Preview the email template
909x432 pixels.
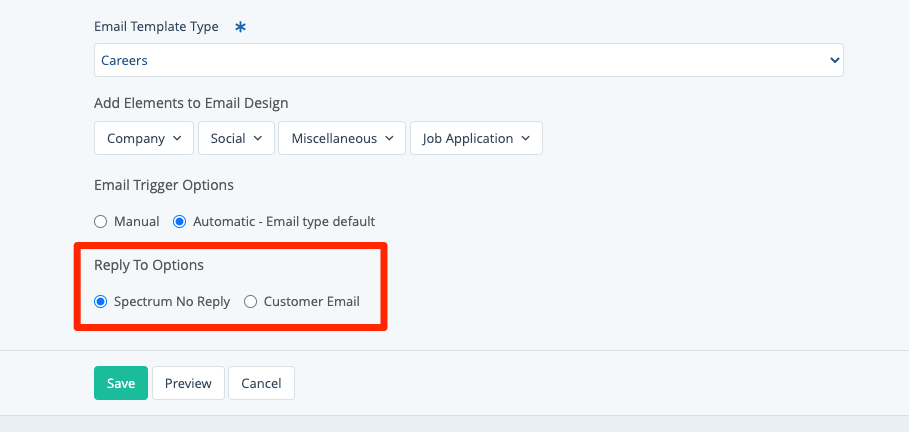pos(188,383)
